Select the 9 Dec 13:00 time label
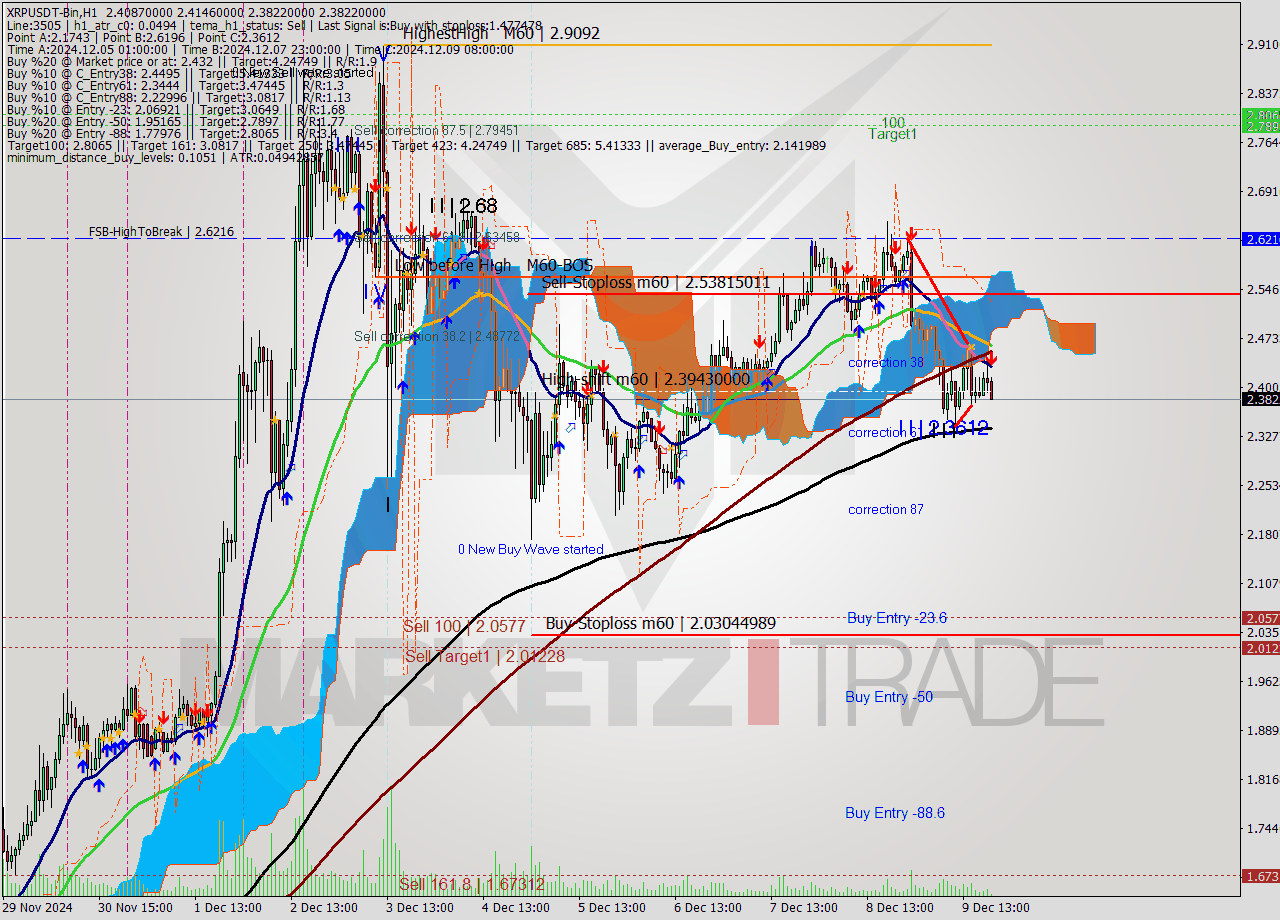Screen dimensions: 1280x920 point(995,908)
